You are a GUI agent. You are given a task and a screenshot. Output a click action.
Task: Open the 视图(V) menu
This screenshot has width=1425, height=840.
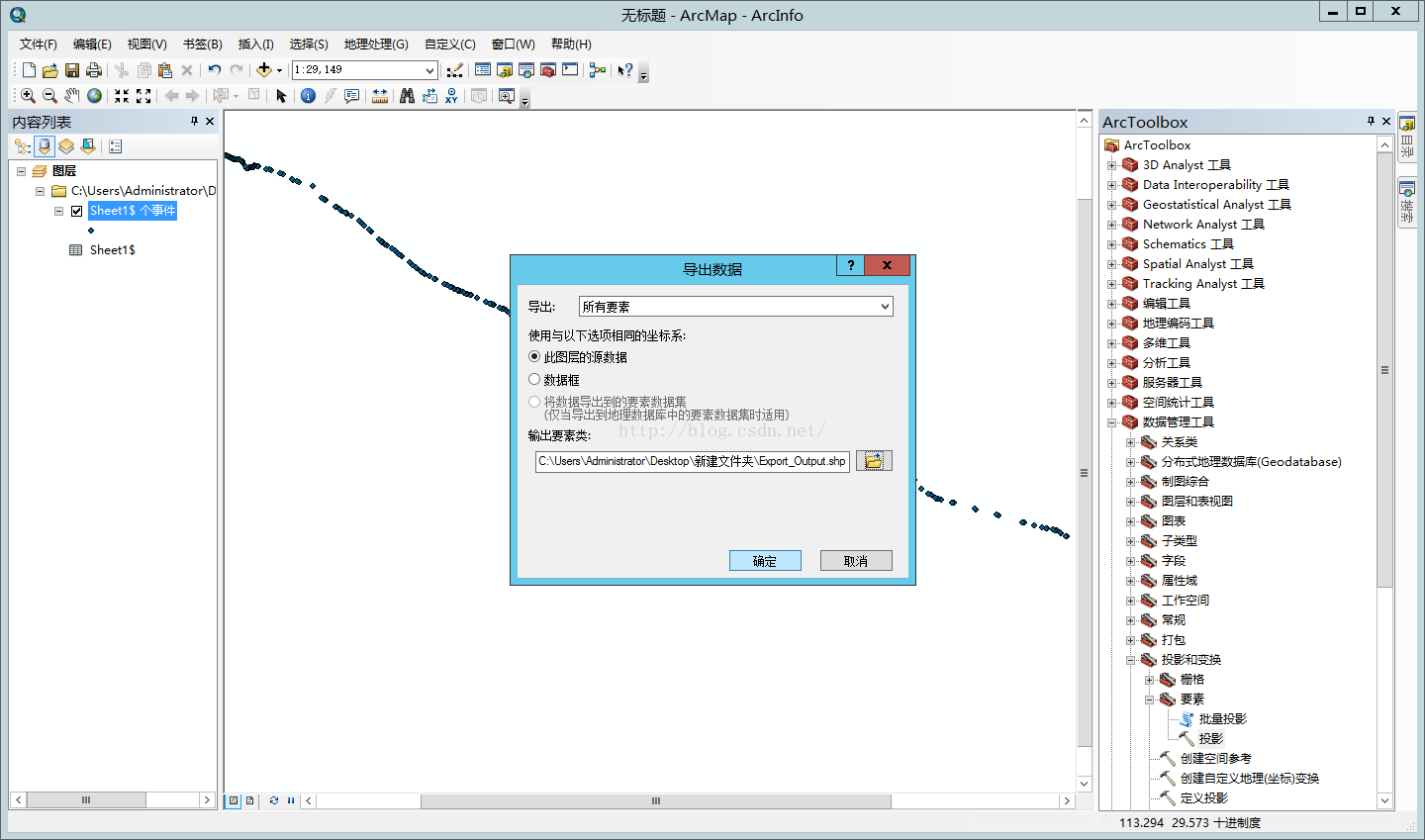146,45
